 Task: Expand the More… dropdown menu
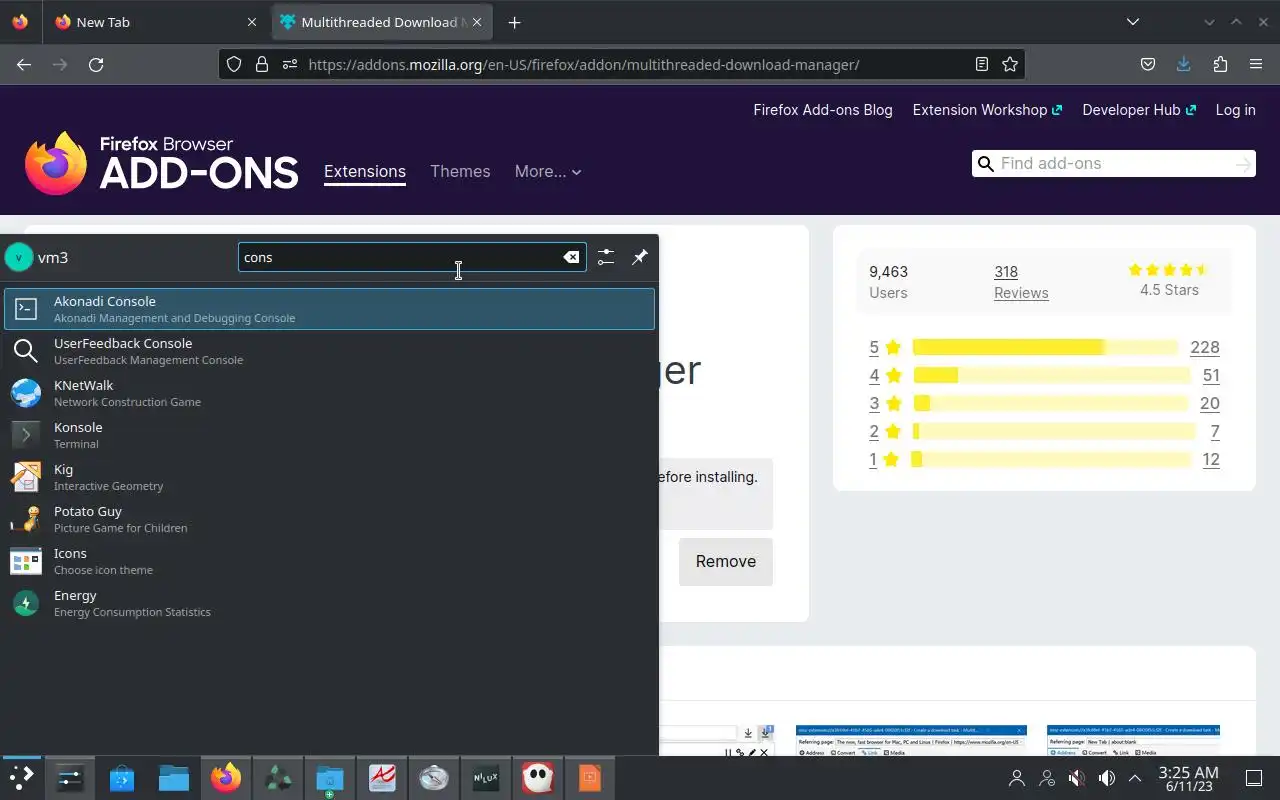[x=548, y=171]
